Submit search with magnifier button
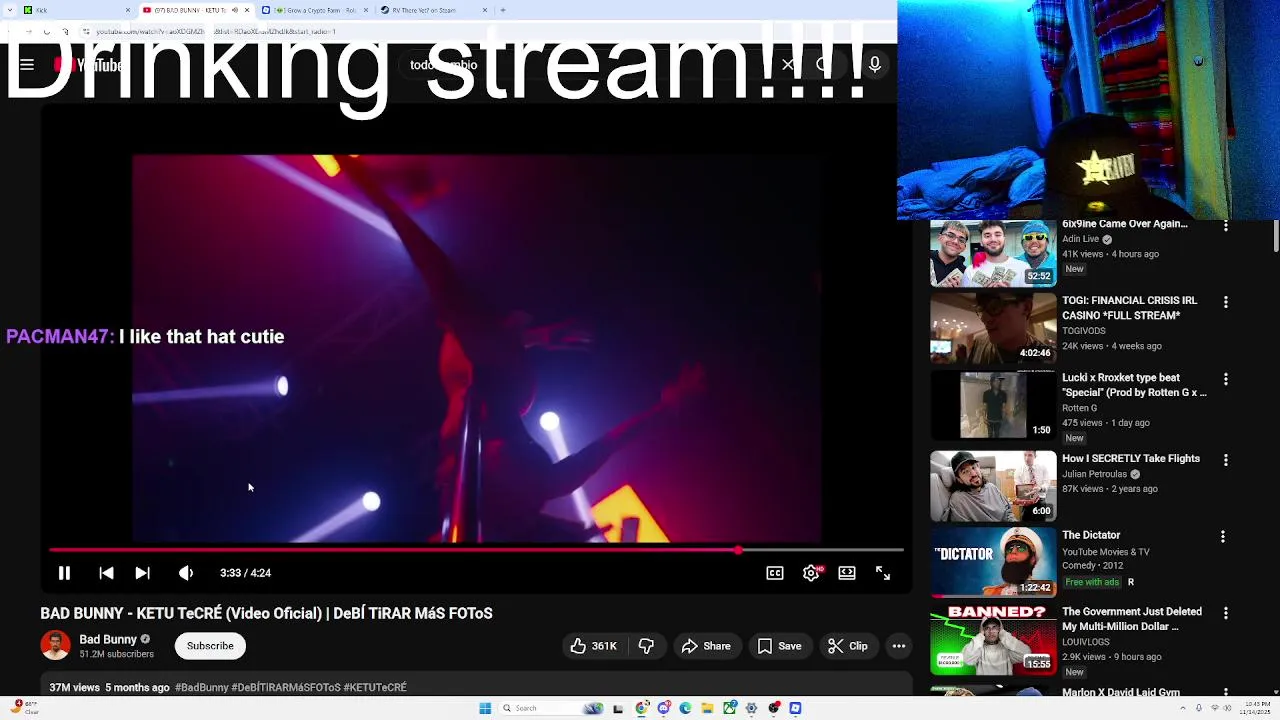Viewport: 1280px width, 720px height. (824, 65)
